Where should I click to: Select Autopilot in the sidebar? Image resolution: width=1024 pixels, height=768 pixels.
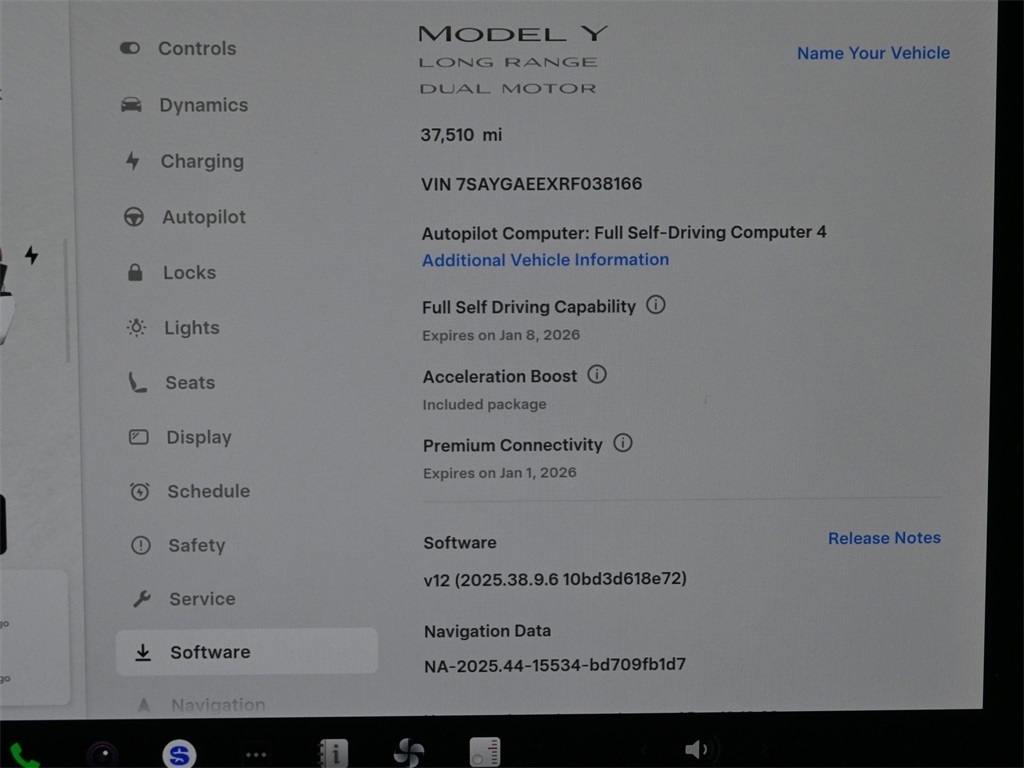(x=203, y=217)
